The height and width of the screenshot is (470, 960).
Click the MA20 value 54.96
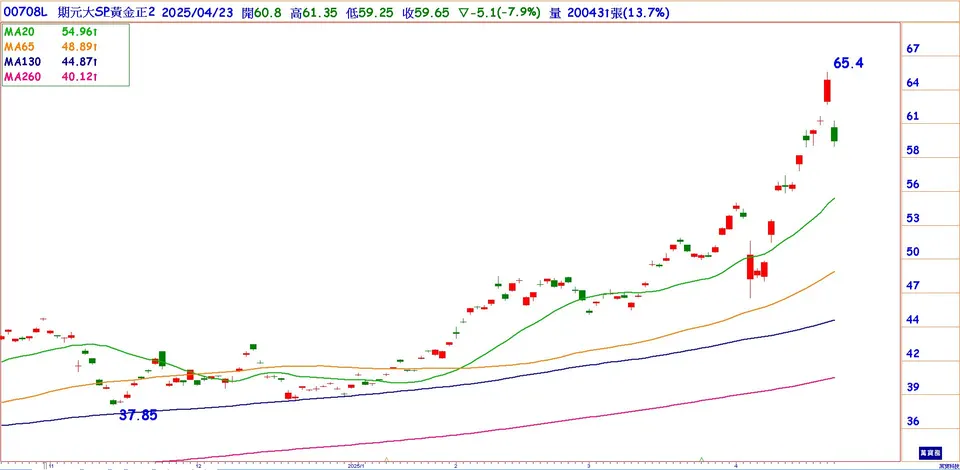[78, 32]
